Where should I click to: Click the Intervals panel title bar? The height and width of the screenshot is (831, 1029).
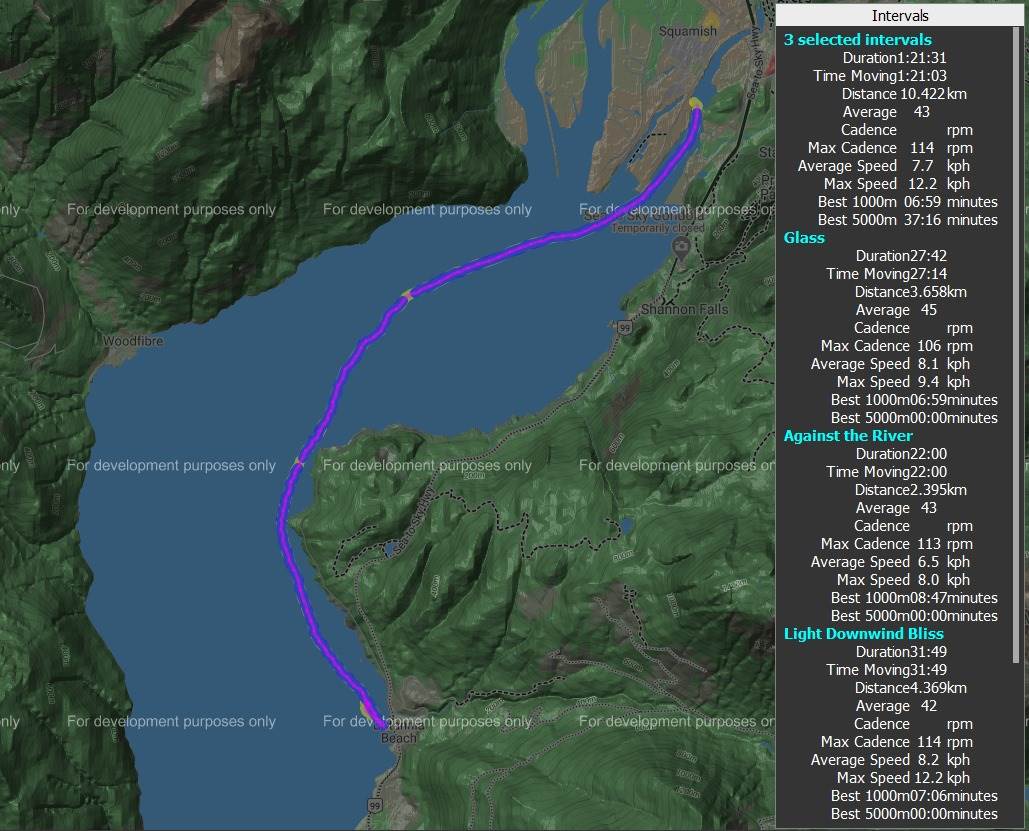pyautogui.click(x=899, y=15)
